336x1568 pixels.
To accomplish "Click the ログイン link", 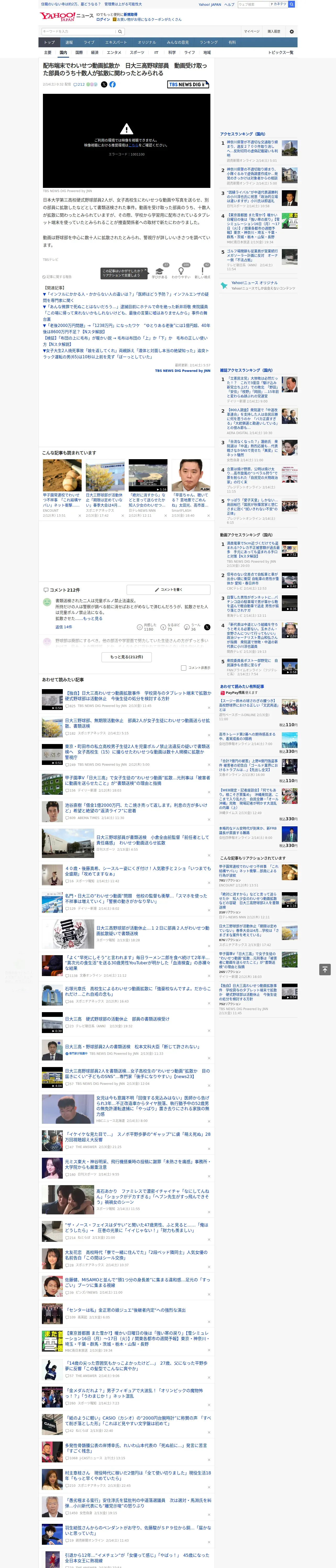I will pyautogui.click(x=103, y=20).
